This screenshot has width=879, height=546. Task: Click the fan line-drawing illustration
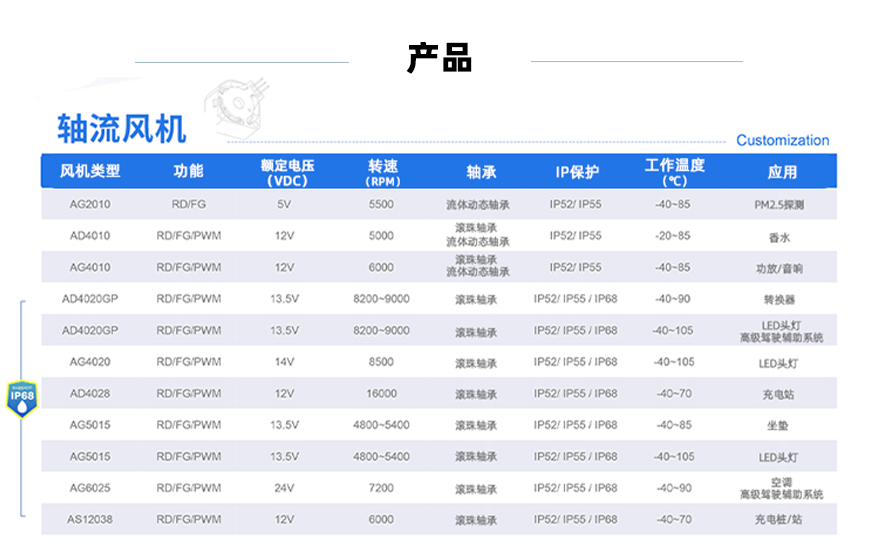click(x=241, y=112)
